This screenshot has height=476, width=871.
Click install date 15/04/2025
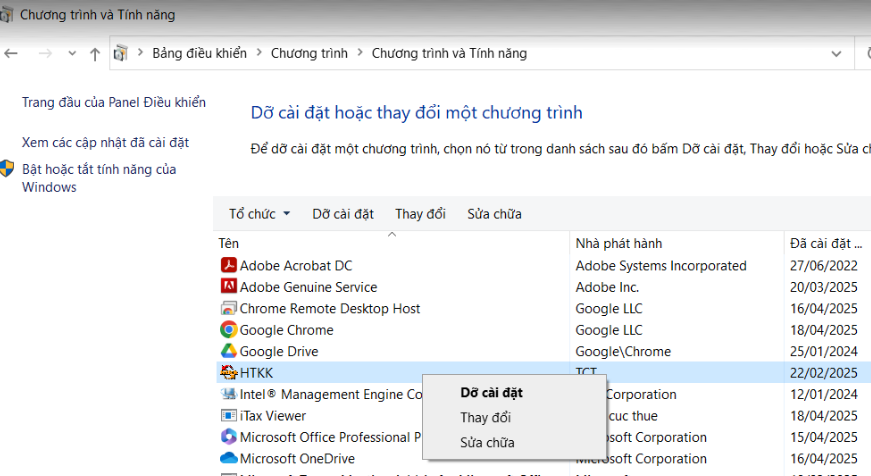[x=824, y=437]
